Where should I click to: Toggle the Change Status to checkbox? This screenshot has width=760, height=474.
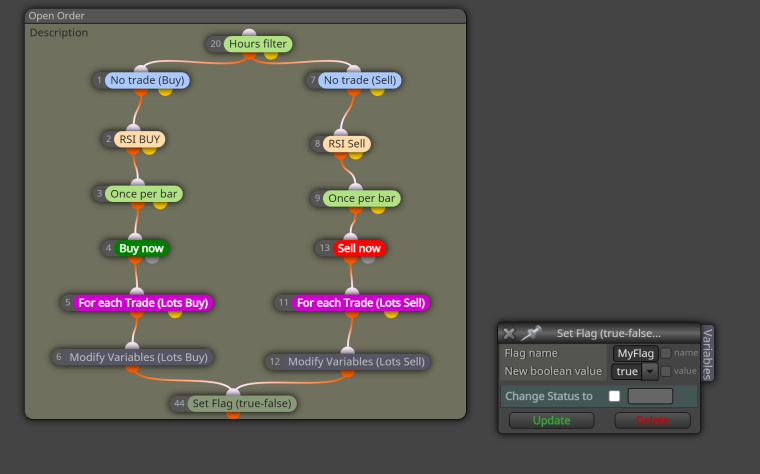point(614,396)
